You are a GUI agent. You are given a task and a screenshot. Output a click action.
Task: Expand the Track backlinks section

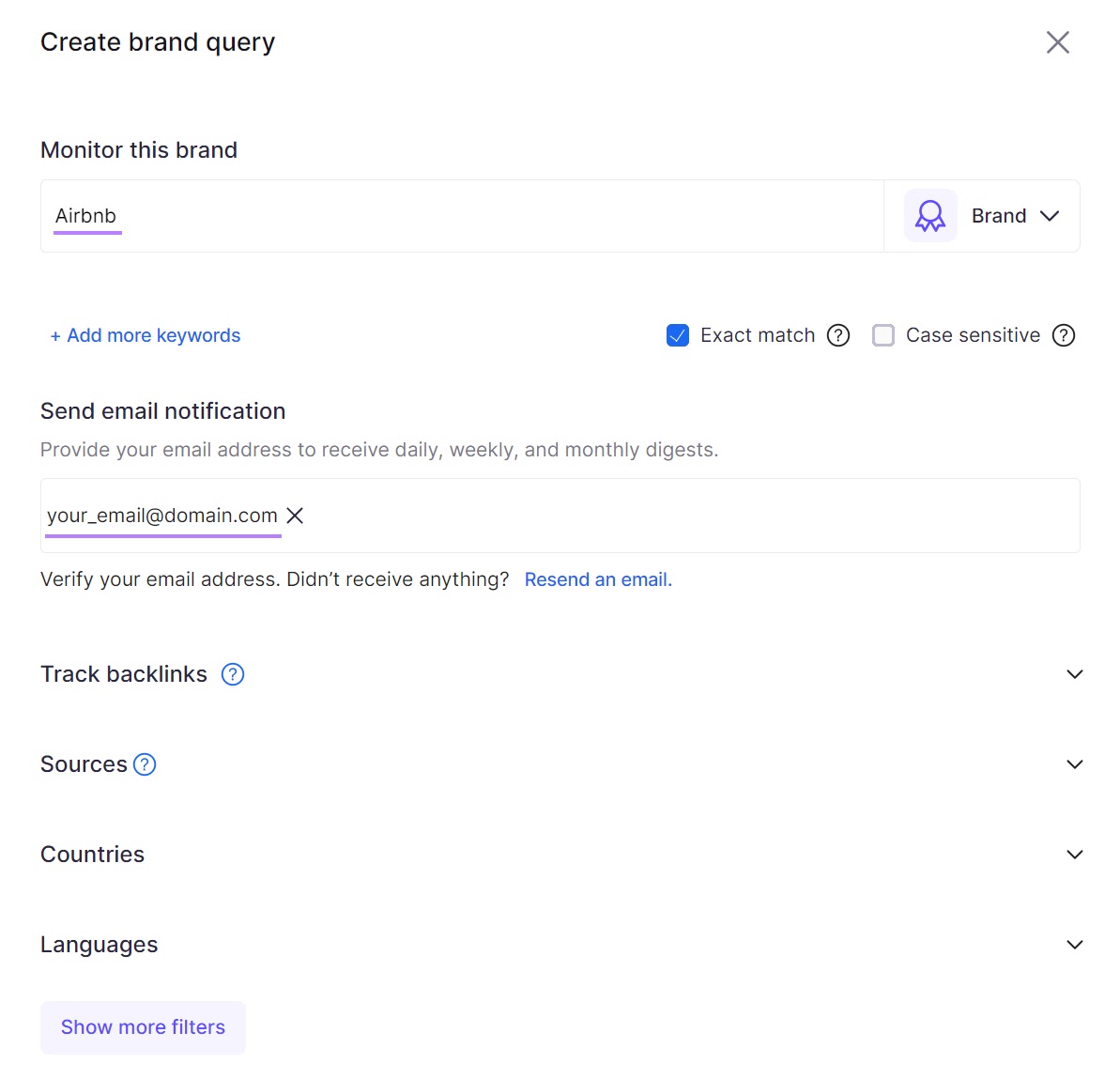[x=1075, y=673]
